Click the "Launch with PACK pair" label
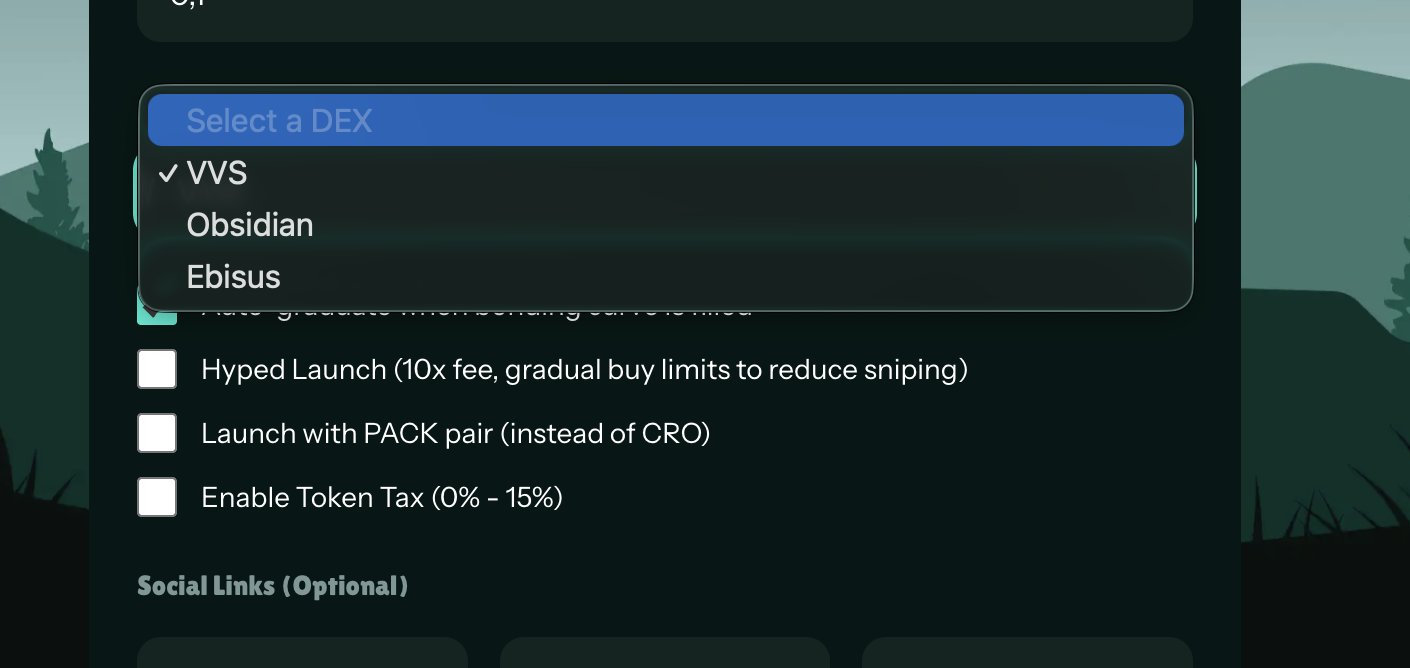This screenshot has height=668, width=1410. coord(455,434)
